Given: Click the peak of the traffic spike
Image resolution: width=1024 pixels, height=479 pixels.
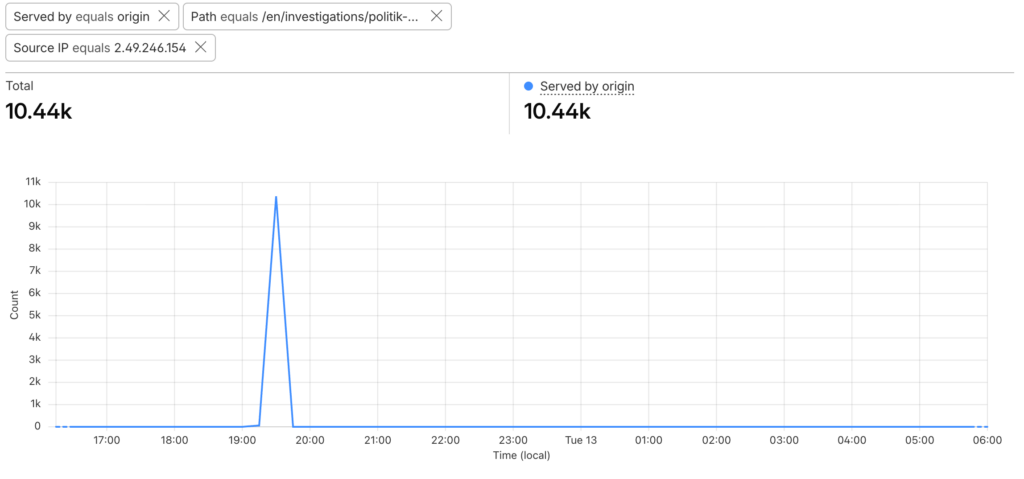Looking at the screenshot, I should (276, 197).
